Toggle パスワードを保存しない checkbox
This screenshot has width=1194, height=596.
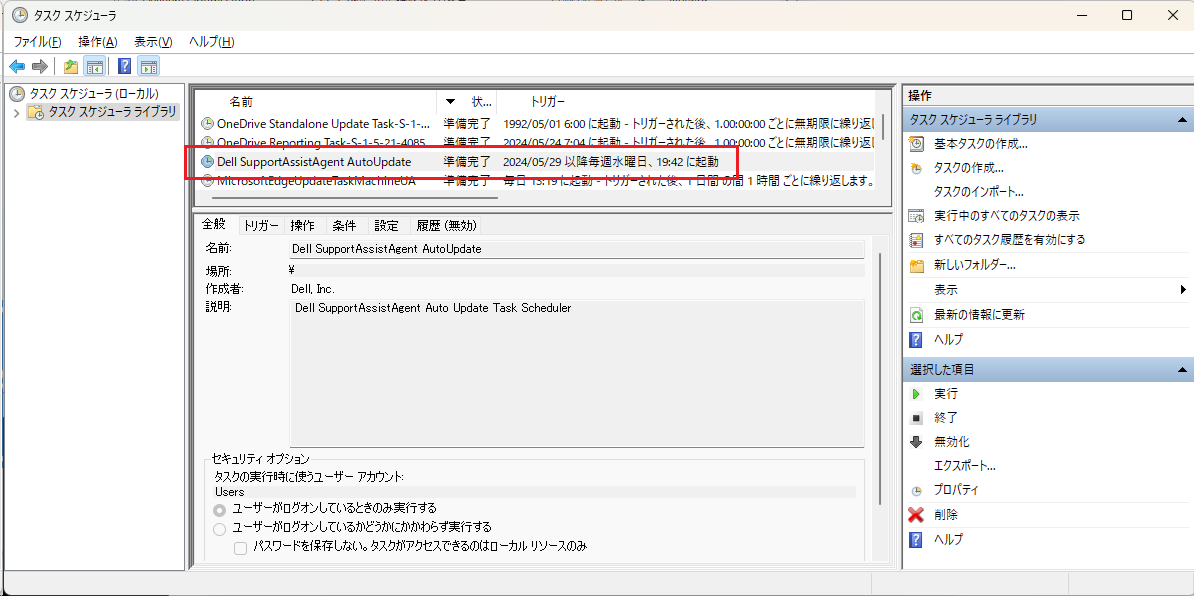240,547
